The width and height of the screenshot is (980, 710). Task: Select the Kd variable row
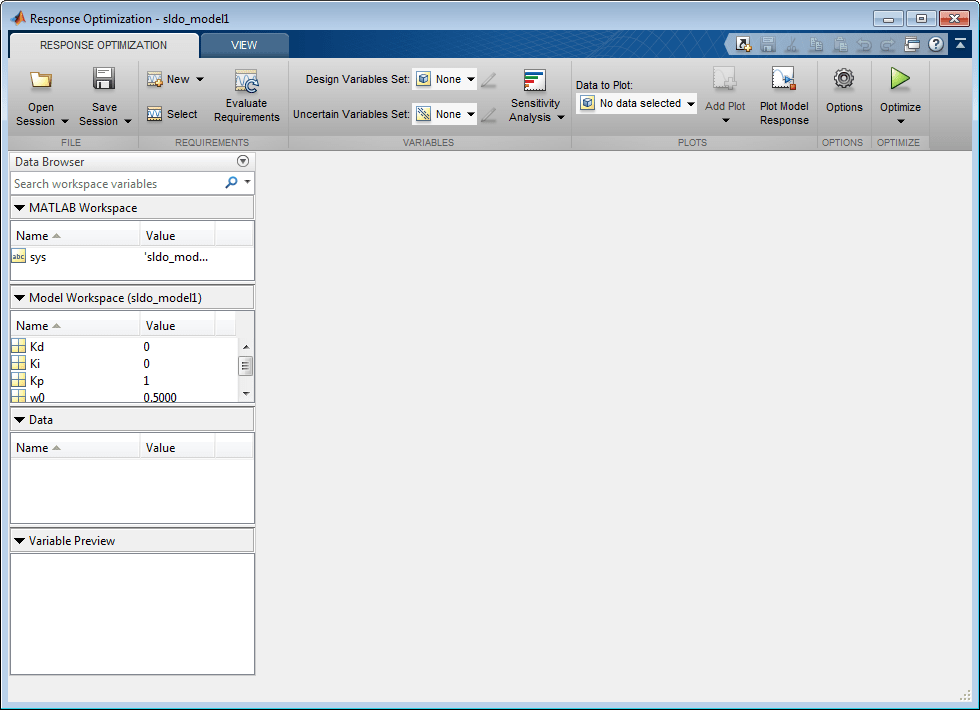point(124,347)
